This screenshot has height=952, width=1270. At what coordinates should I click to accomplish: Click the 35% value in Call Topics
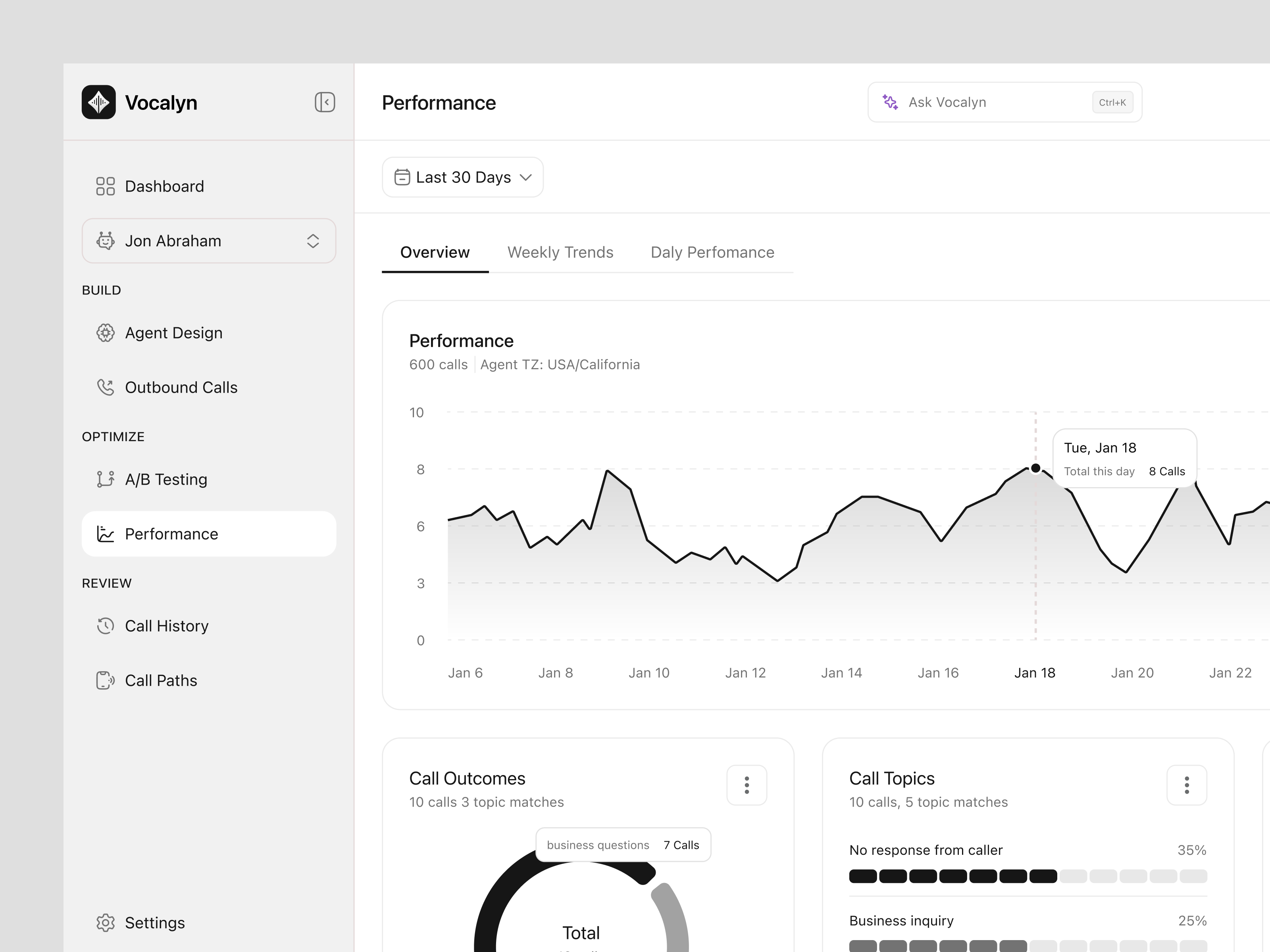tap(1191, 850)
